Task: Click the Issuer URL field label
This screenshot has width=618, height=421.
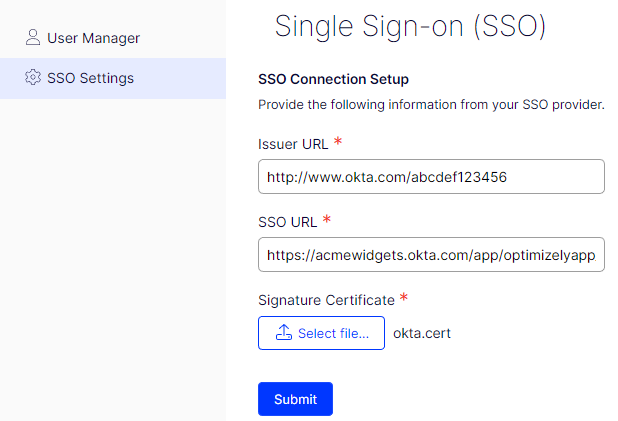Action: click(293, 144)
